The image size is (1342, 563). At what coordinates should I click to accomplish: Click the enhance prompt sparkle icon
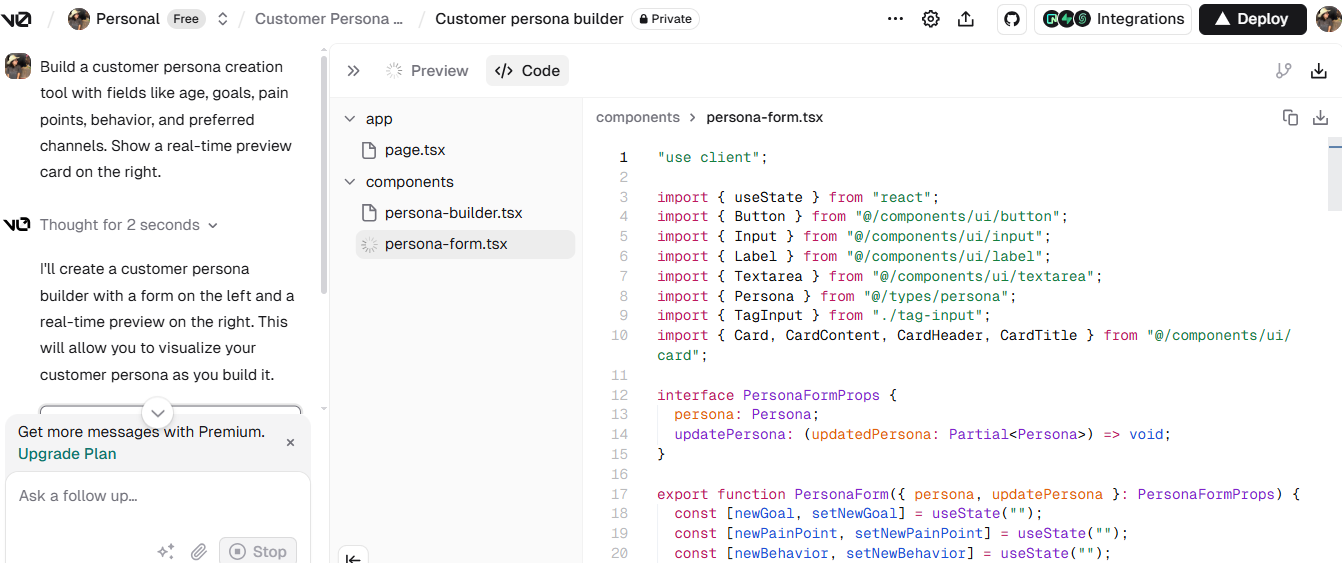click(x=166, y=551)
